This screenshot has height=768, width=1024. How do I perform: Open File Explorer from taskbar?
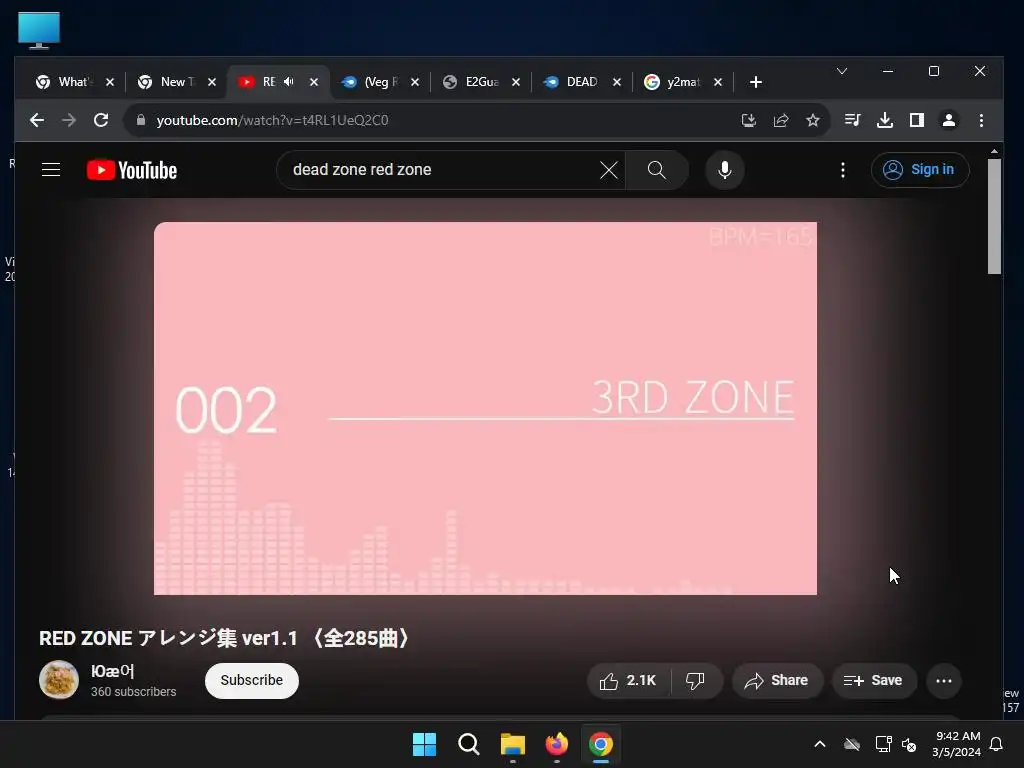coord(513,744)
